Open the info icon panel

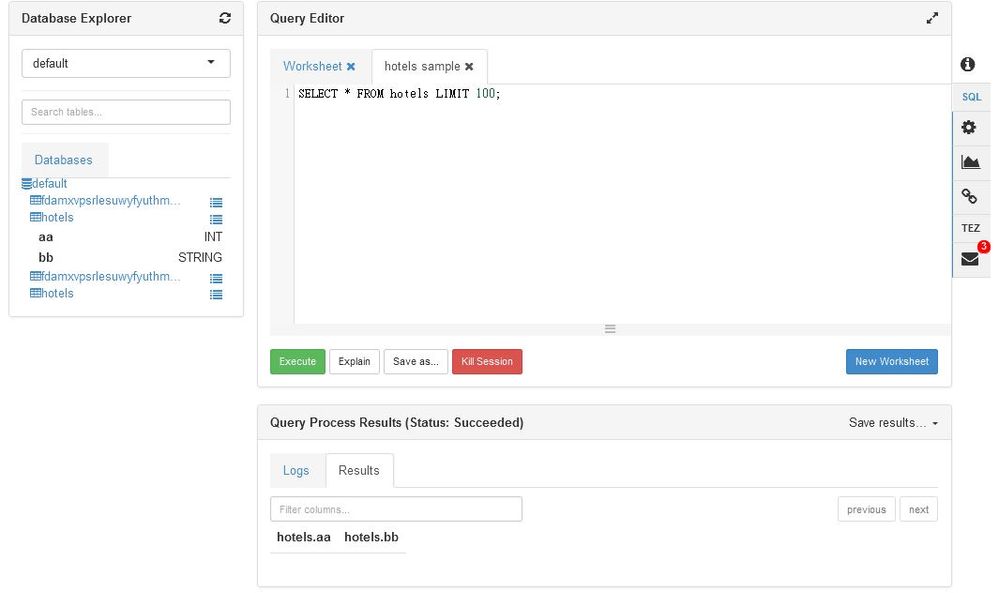click(x=968, y=64)
